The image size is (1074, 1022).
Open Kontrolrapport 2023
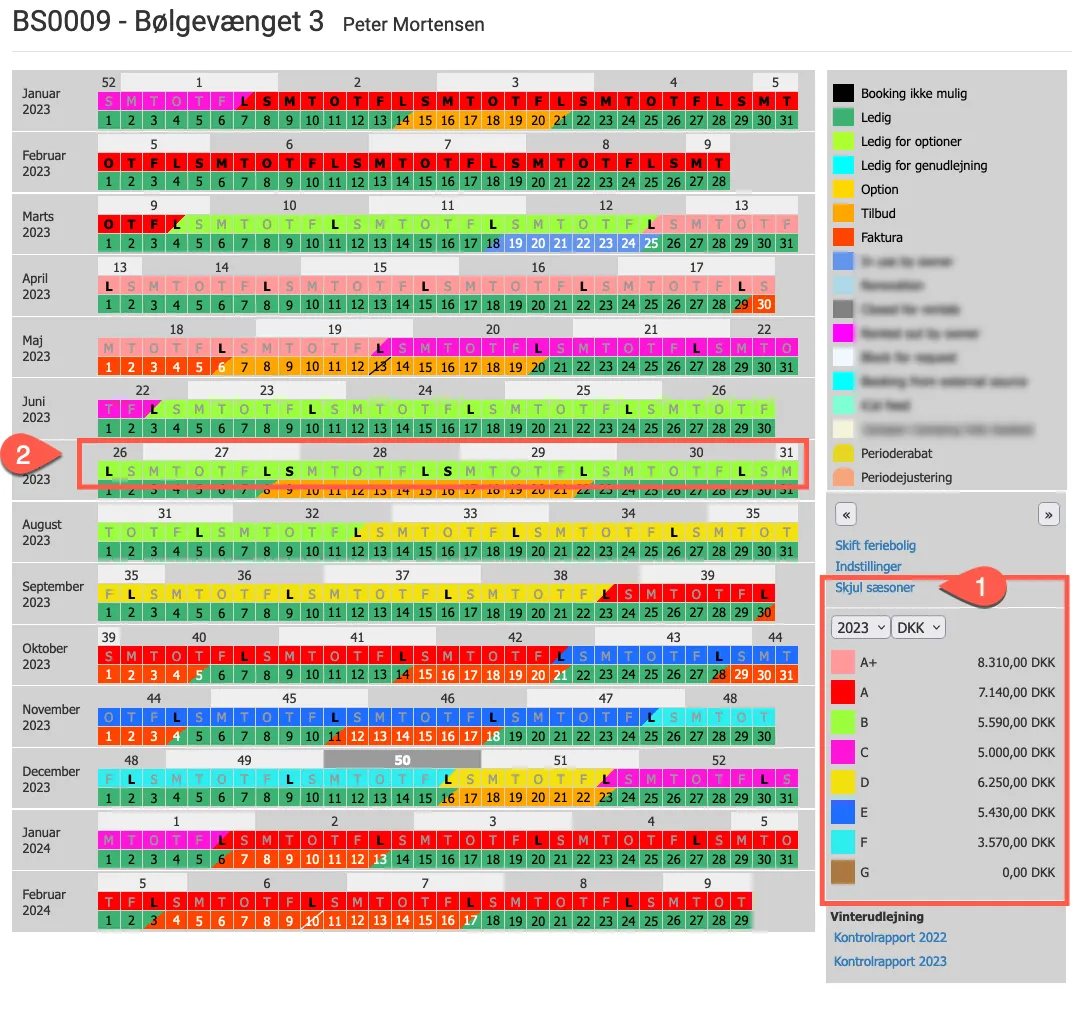(890, 962)
